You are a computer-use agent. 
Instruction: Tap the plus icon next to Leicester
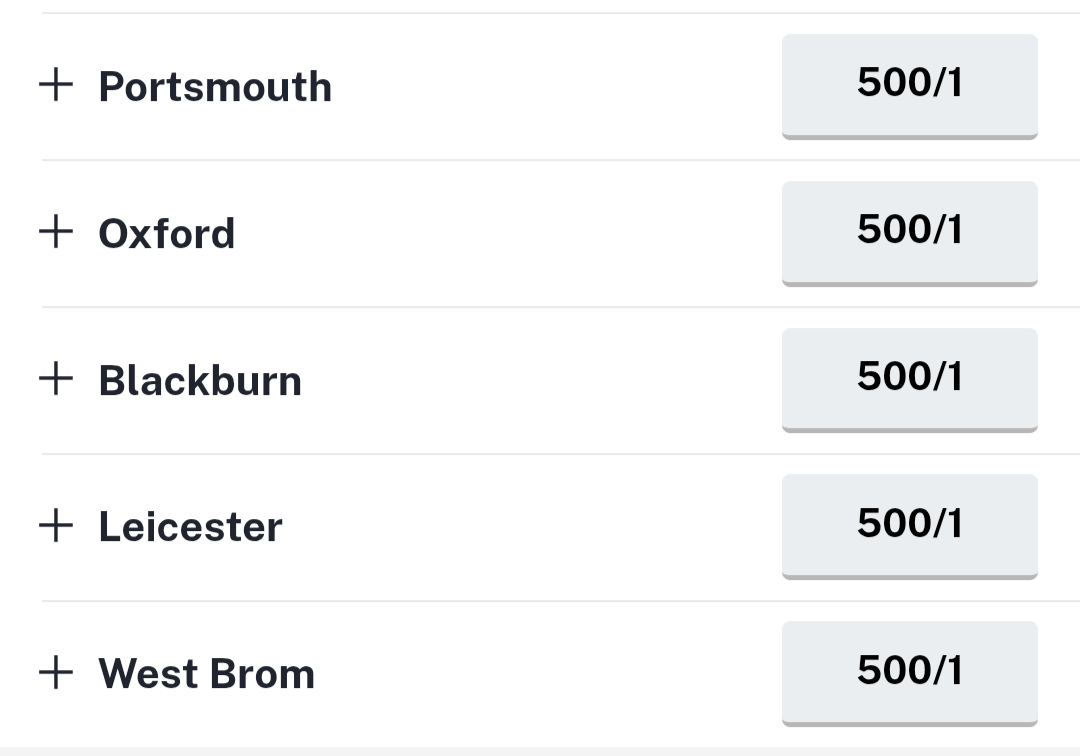pyautogui.click(x=56, y=525)
